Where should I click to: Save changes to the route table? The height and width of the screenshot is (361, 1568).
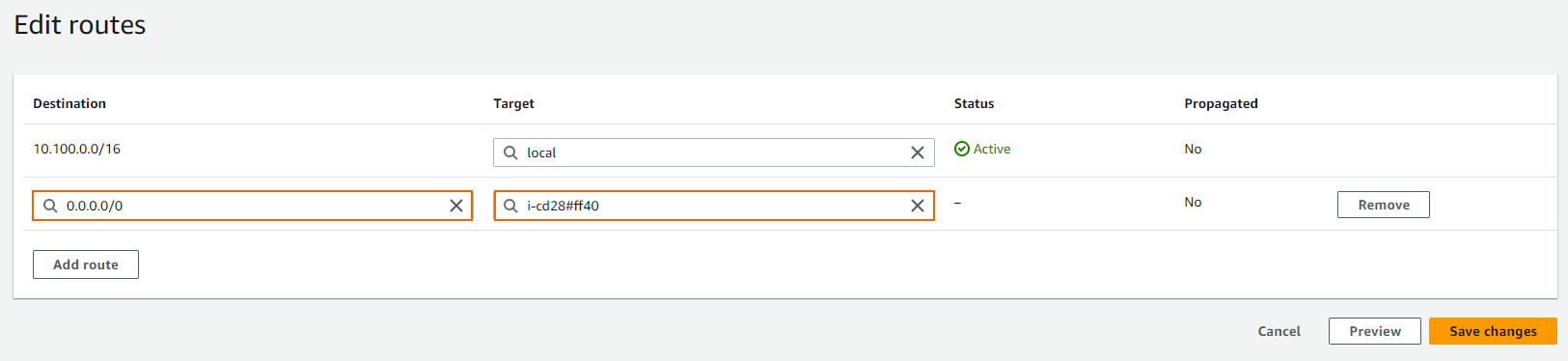coord(1493,331)
